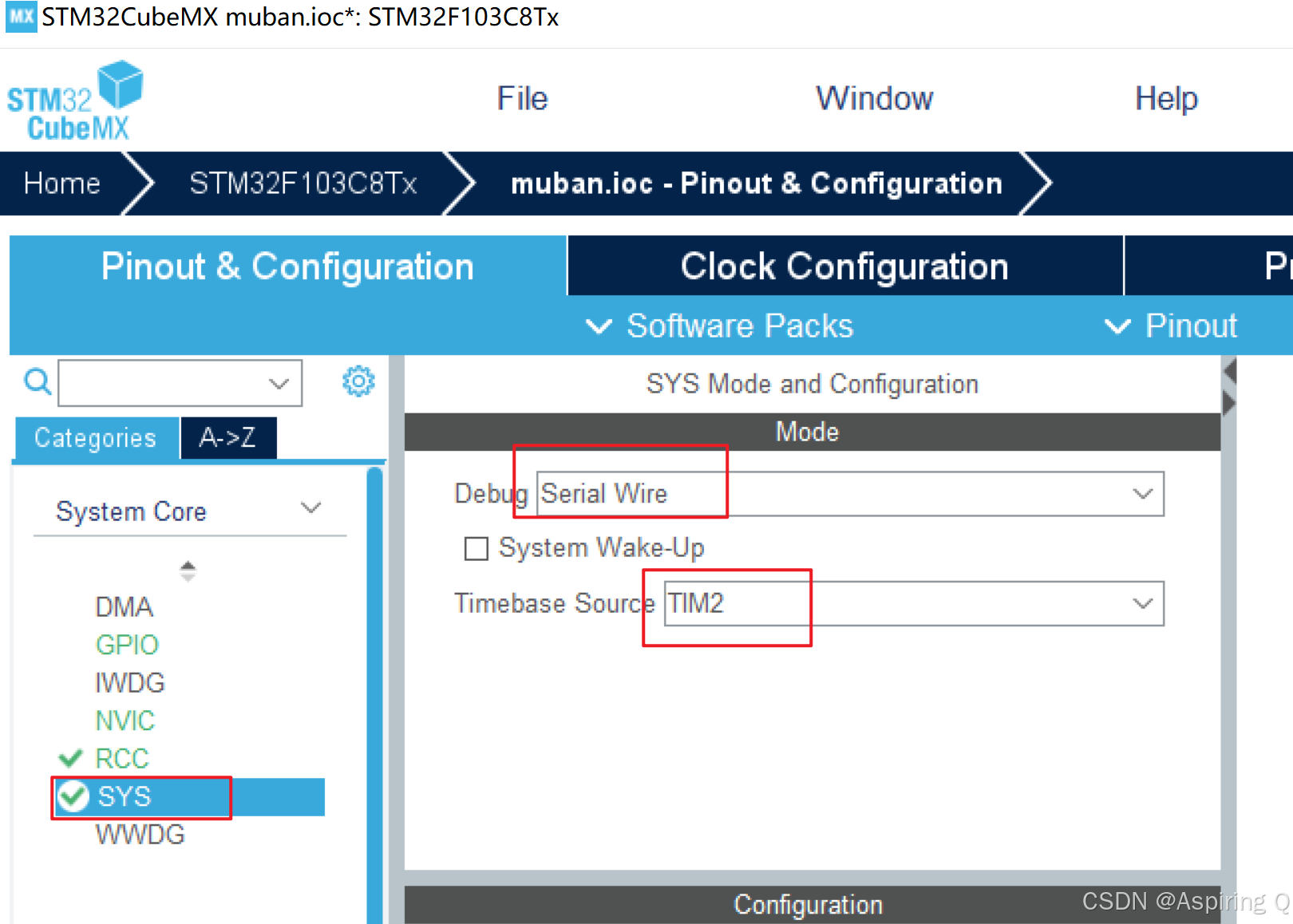This screenshot has width=1293, height=924.
Task: Select NVIC in System Core list
Action: click(x=125, y=721)
